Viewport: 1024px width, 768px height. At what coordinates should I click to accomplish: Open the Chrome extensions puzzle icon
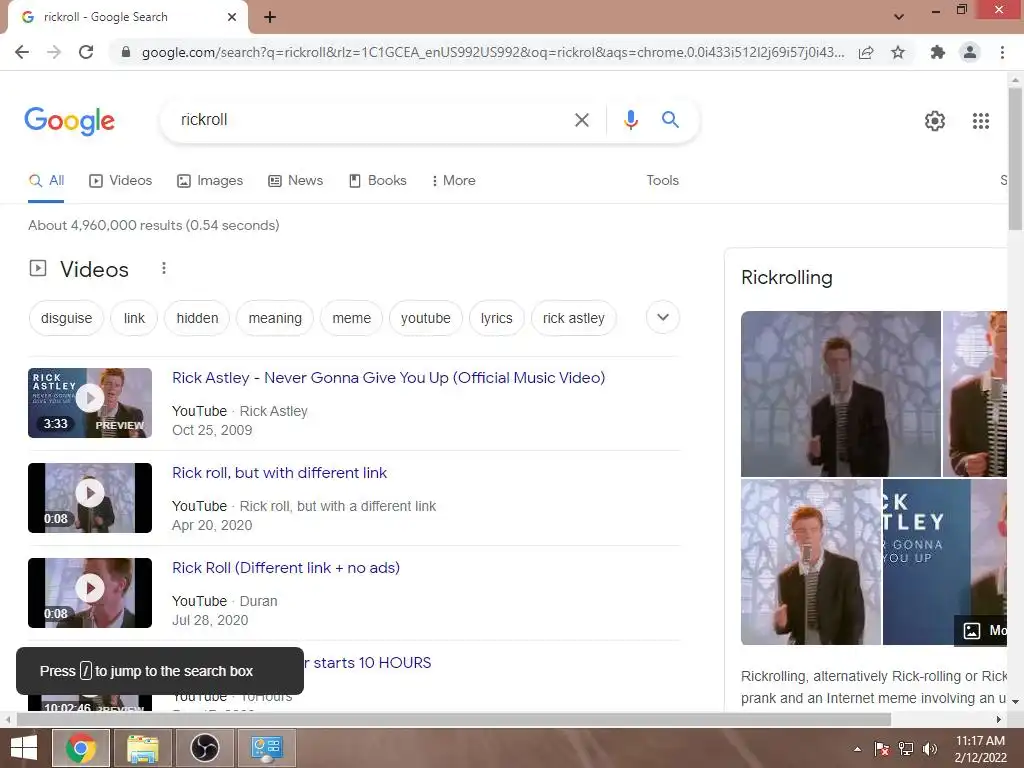pos(937,52)
